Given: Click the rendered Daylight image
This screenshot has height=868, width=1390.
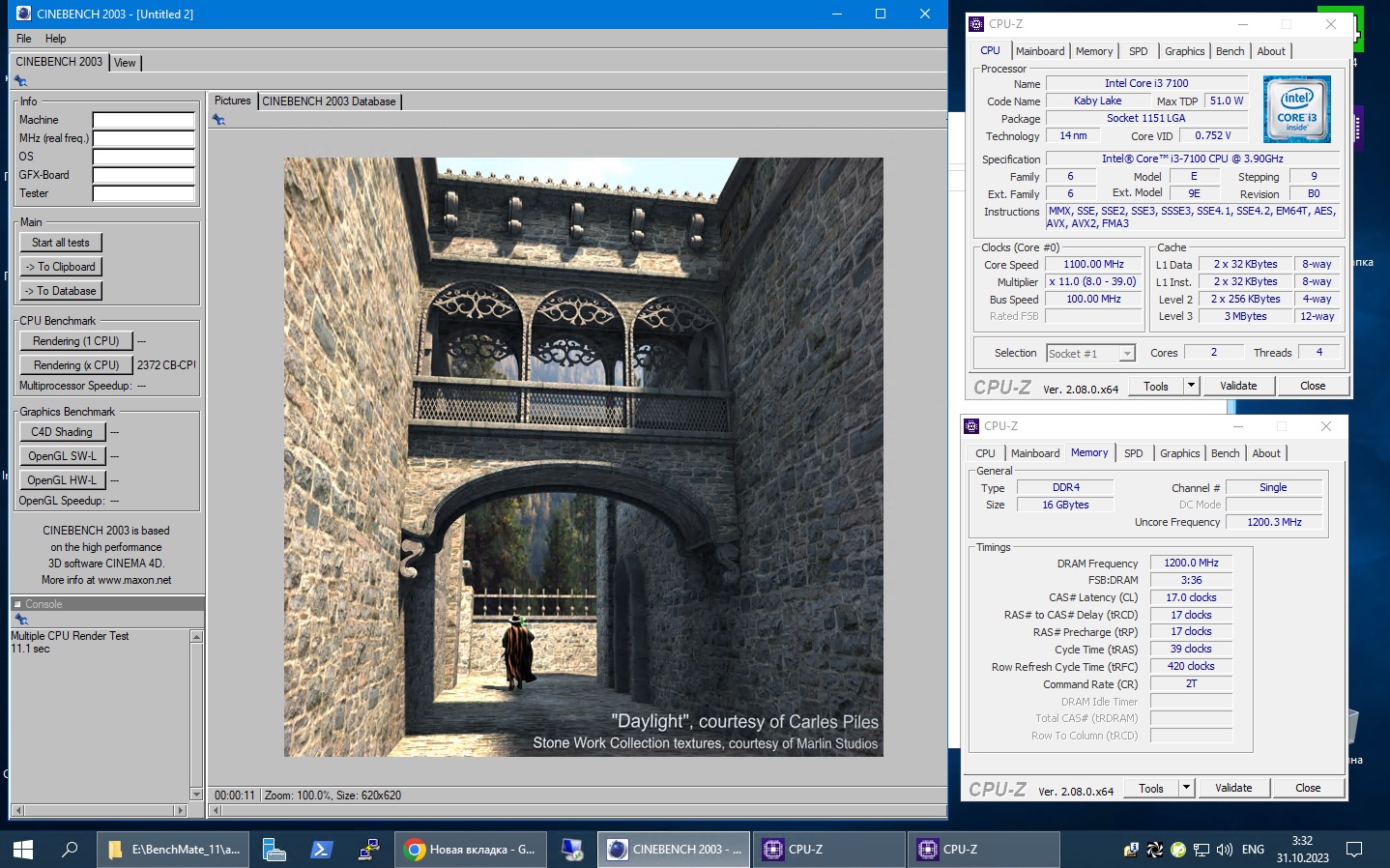Looking at the screenshot, I should (583, 456).
